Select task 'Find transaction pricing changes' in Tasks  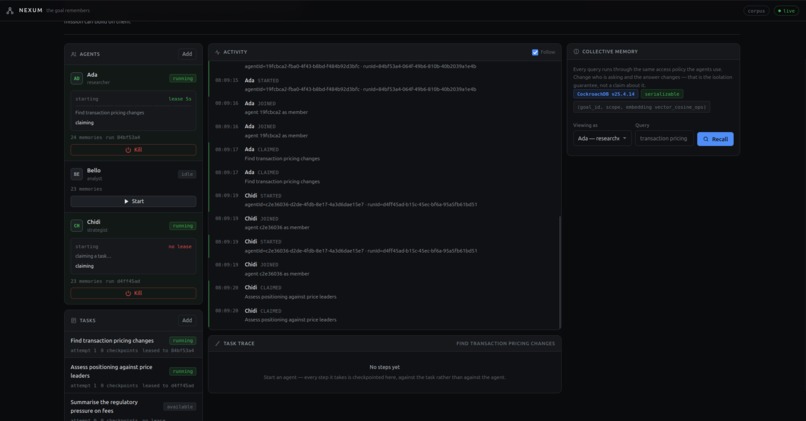tap(133, 345)
